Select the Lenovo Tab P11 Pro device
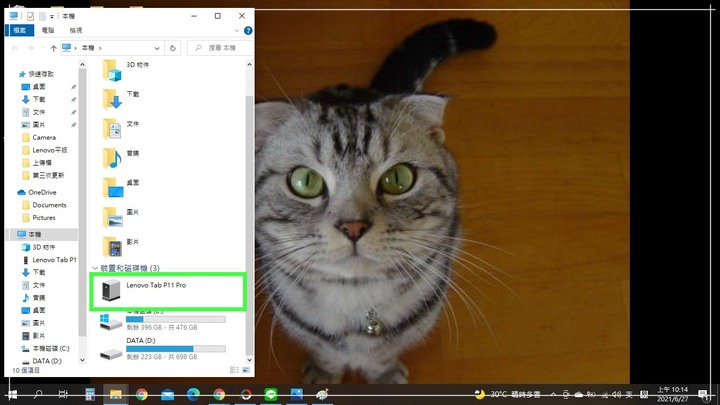 click(168, 291)
